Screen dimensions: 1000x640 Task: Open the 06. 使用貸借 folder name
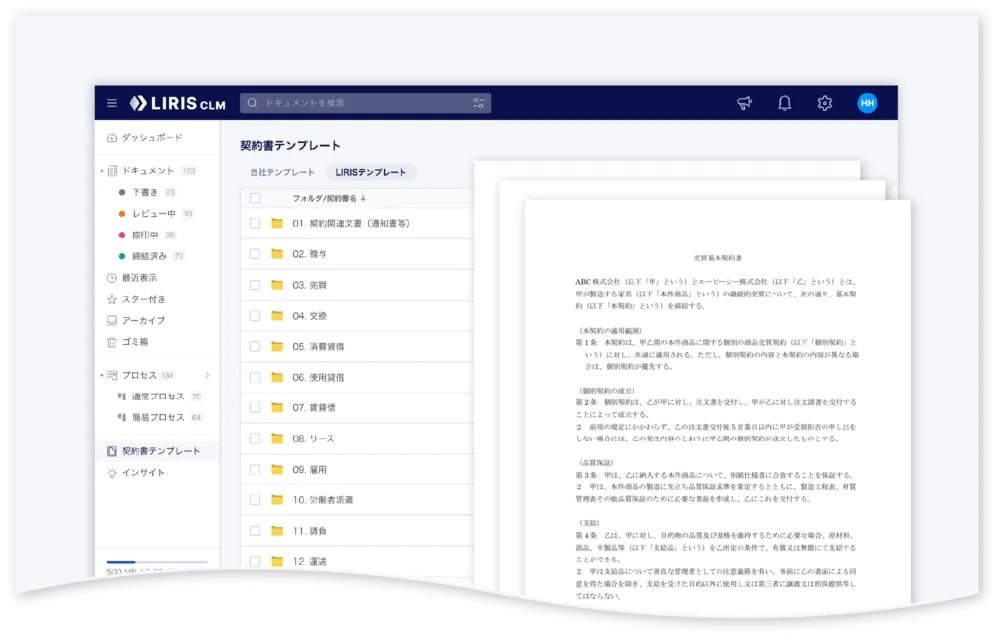click(318, 377)
